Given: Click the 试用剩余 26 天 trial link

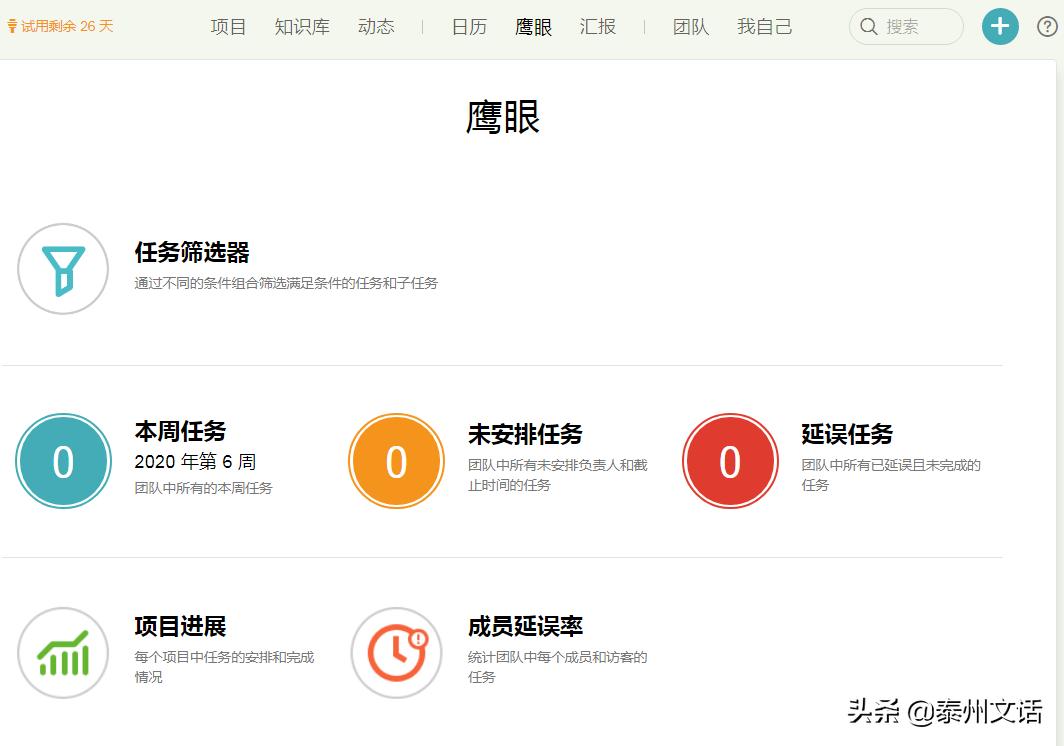Looking at the screenshot, I should (x=60, y=27).
